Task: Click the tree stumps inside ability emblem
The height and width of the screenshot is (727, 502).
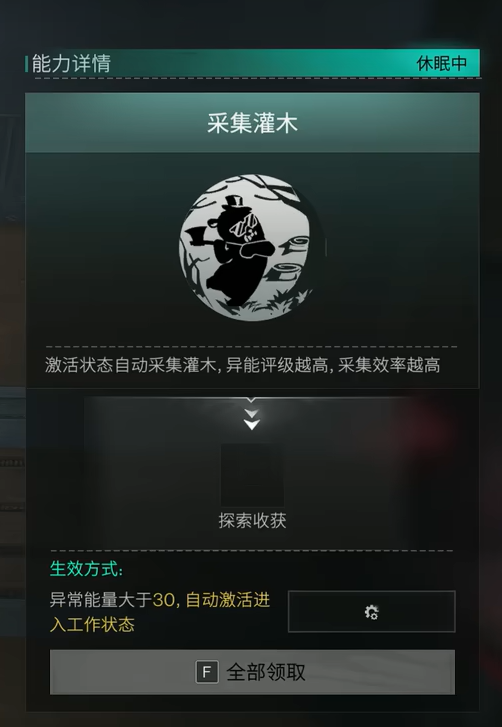Action: [292, 258]
